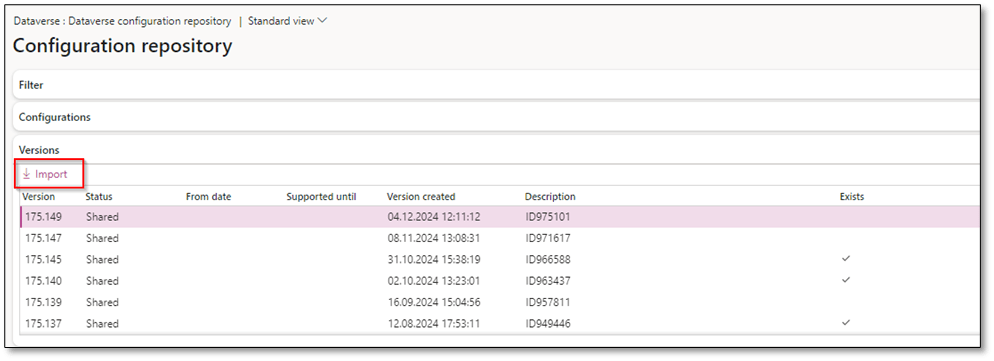Viewport: 994px width, 361px height.
Task: Click created date 04.12.2024 12:11:12
Action: (x=434, y=217)
